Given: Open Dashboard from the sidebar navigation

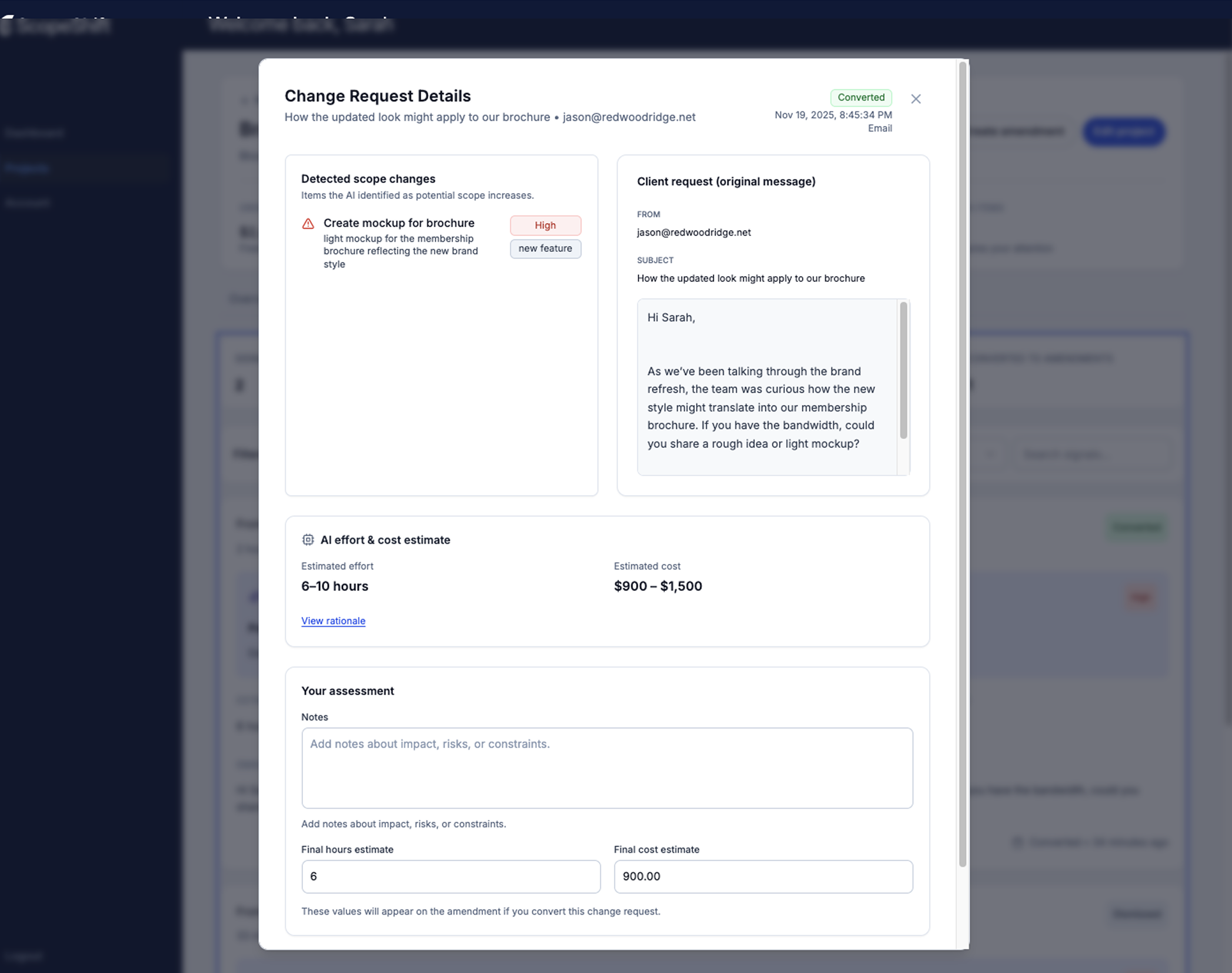Looking at the screenshot, I should point(35,132).
